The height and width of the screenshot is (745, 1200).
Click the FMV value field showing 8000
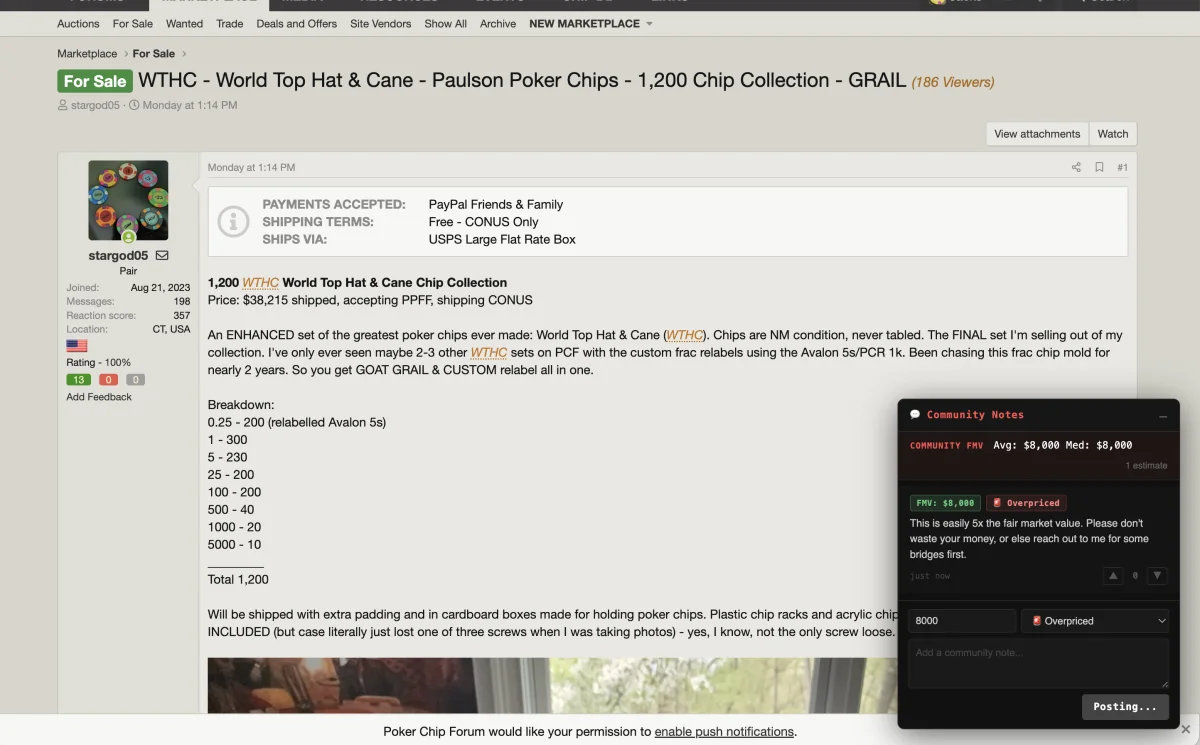(962, 621)
